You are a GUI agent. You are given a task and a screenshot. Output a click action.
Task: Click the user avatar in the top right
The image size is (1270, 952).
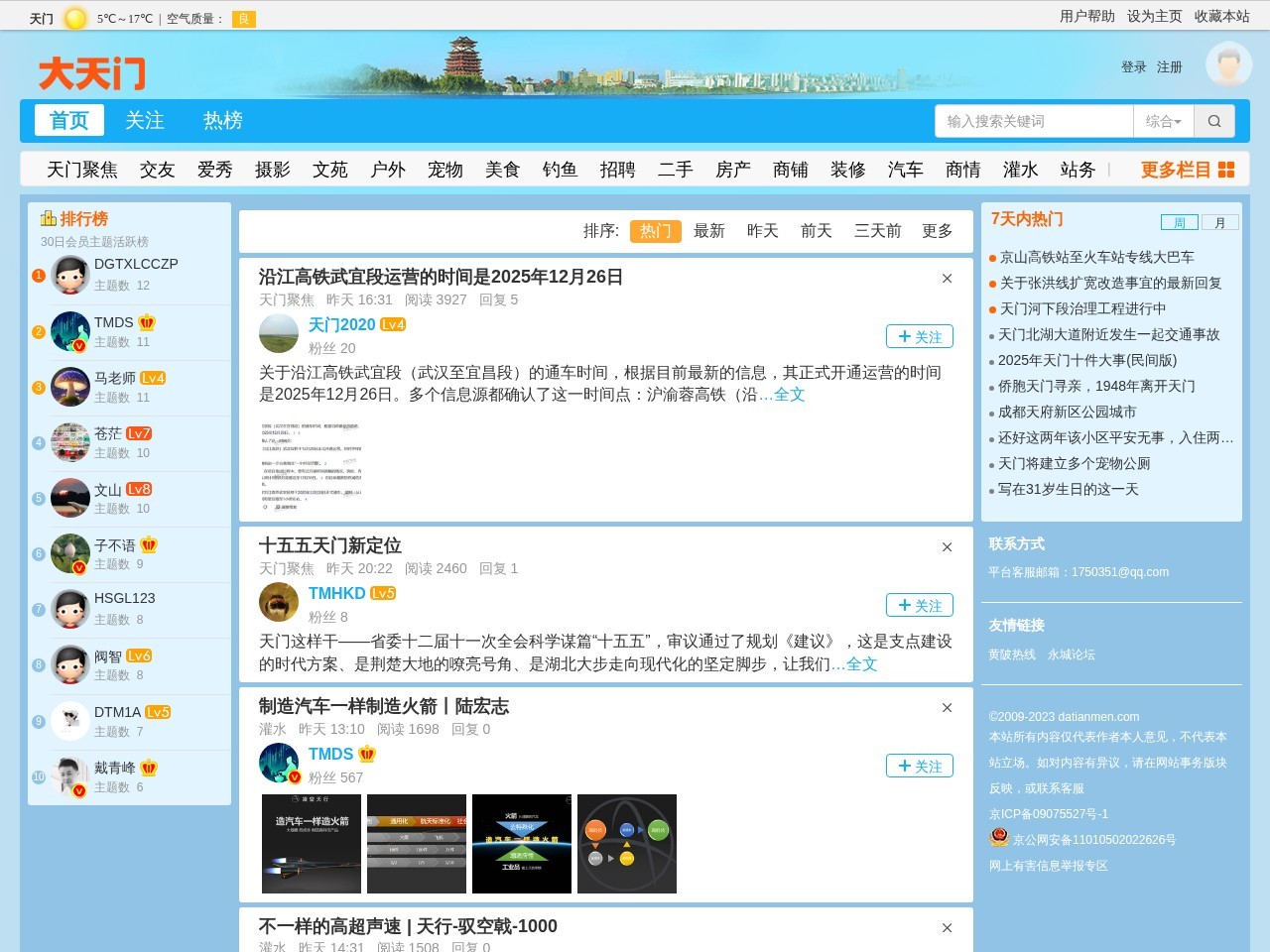(1228, 66)
